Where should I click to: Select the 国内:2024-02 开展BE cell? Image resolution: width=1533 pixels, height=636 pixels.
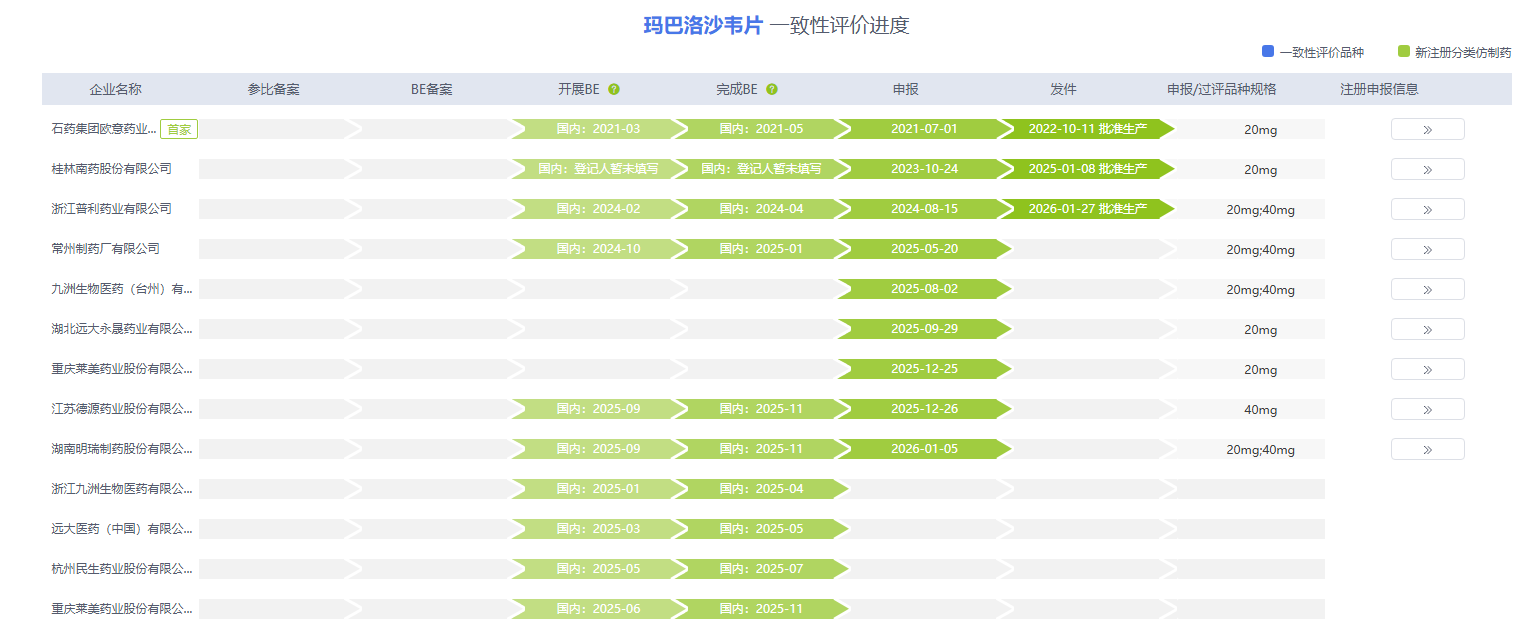click(x=598, y=209)
